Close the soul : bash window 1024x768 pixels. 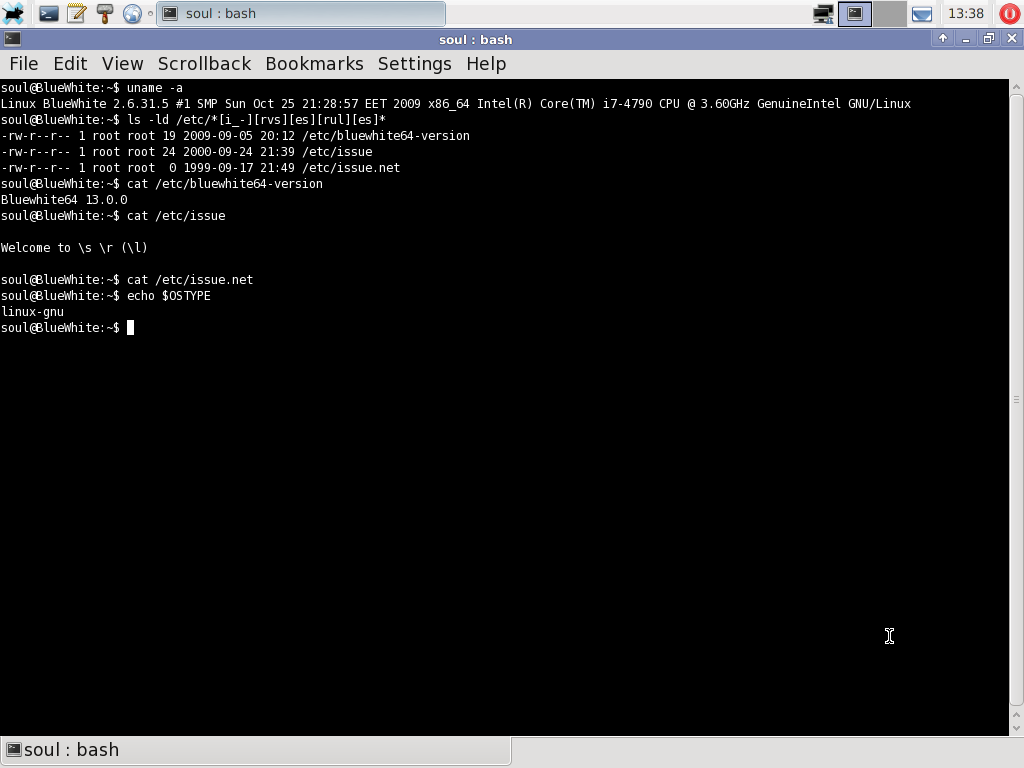tap(1012, 39)
